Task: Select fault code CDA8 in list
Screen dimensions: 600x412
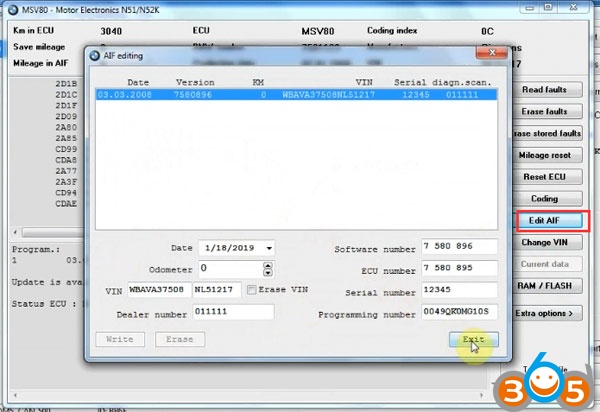Action: [66, 160]
